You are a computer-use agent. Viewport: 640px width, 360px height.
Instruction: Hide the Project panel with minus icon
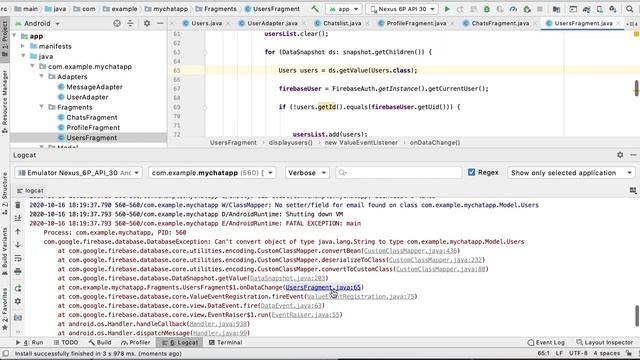pyautogui.click(x=160, y=23)
